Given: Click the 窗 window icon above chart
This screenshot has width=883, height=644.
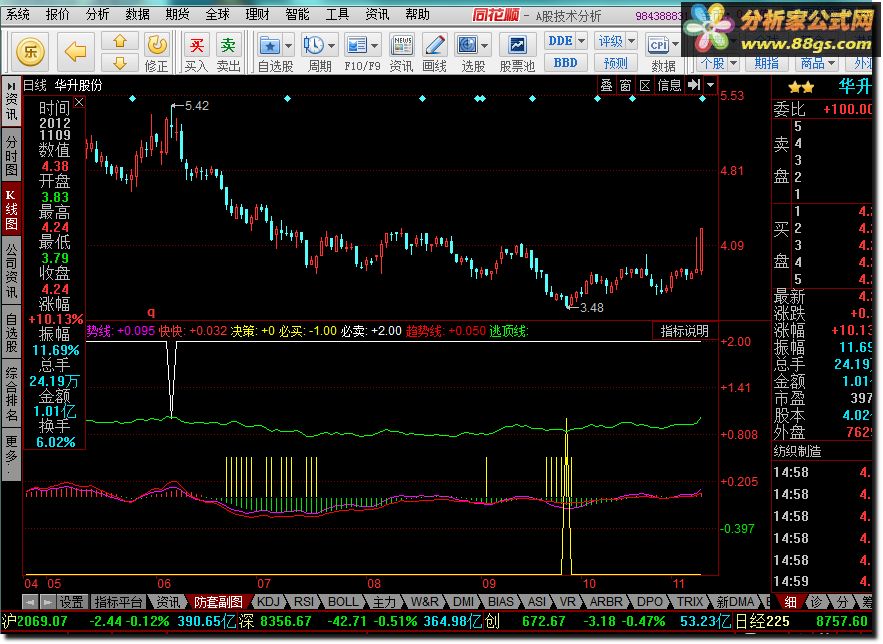Looking at the screenshot, I should 625,86.
